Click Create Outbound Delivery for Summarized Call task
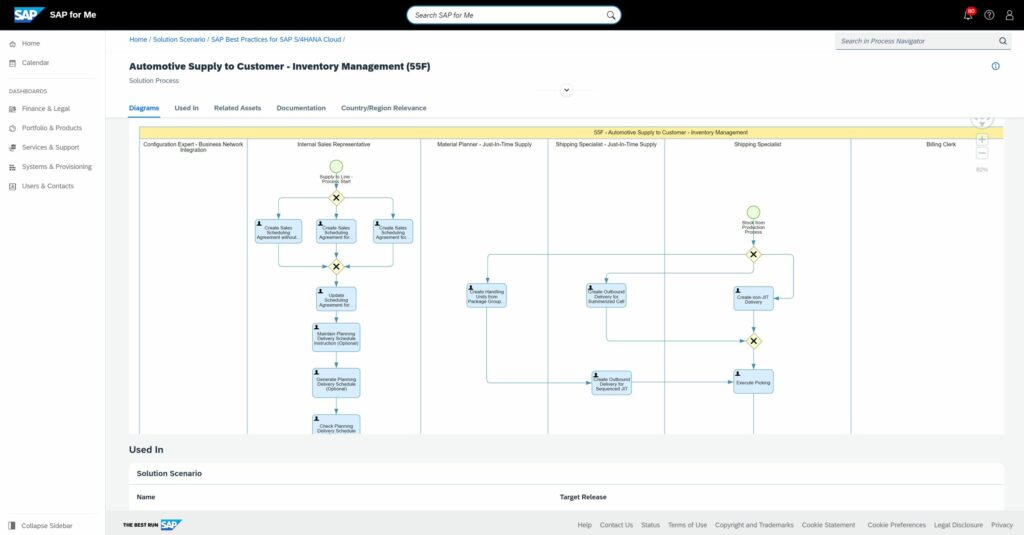This screenshot has width=1024, height=535. pos(606,295)
